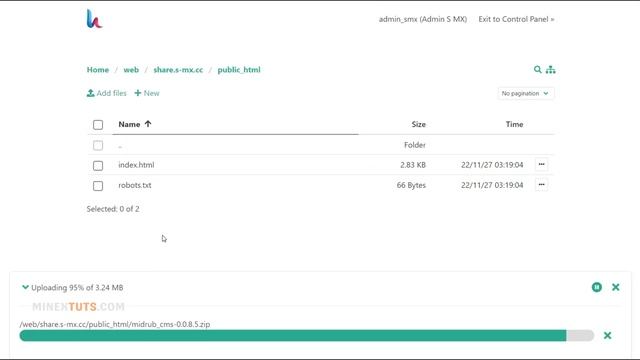Viewport: 640px width, 360px height.
Task: Click the midrub_cms-0.0.8.5.zip upload path
Action: [115, 324]
